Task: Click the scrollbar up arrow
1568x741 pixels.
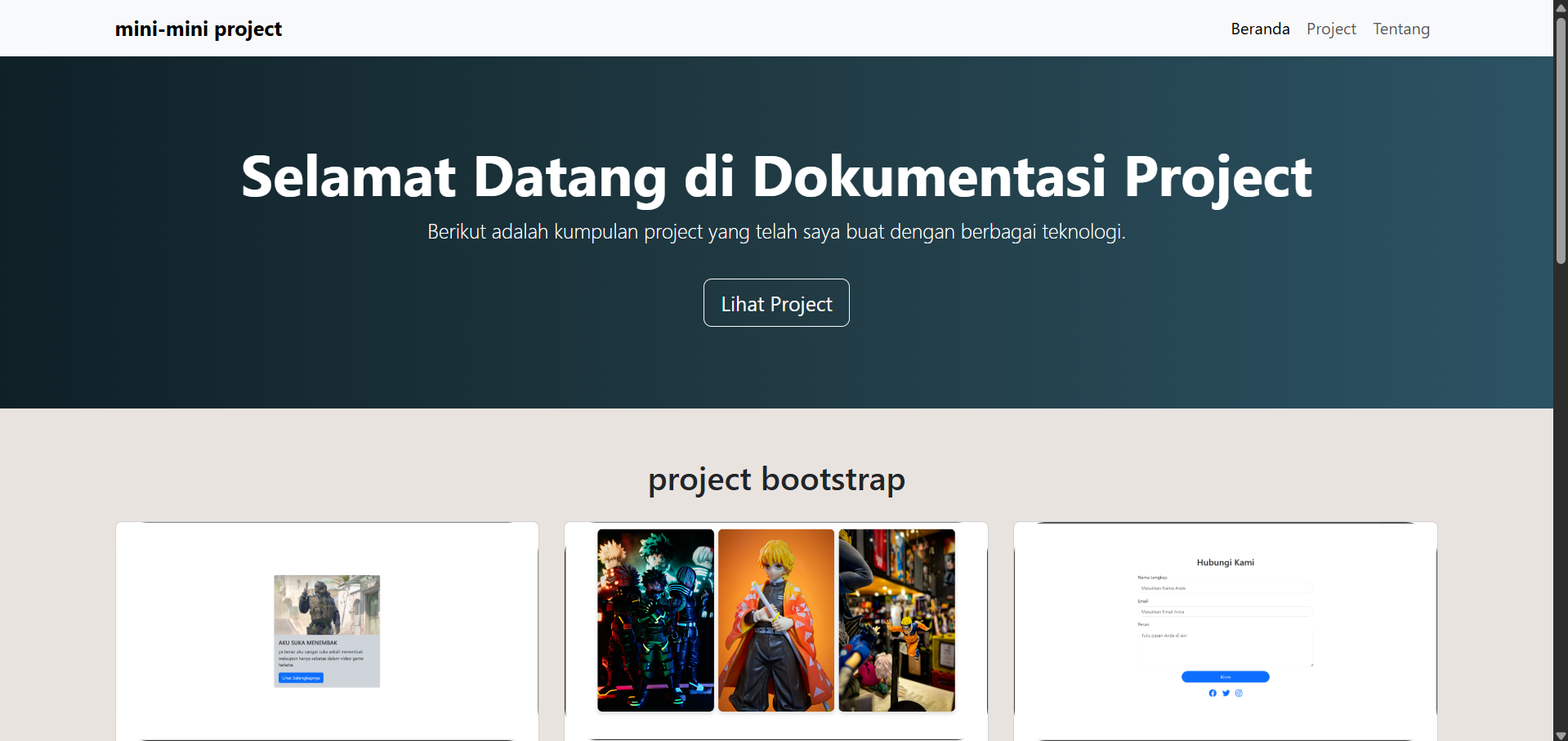Action: click(x=1561, y=7)
